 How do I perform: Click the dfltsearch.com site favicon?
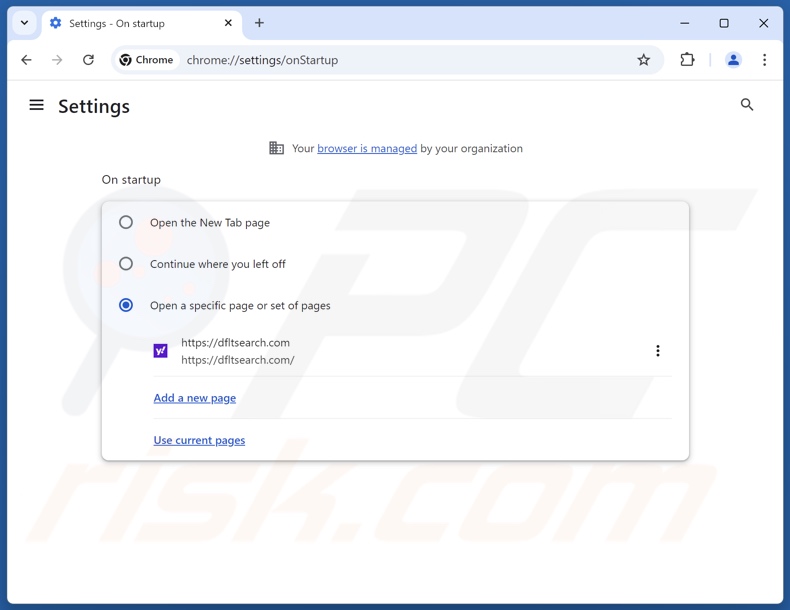tap(160, 351)
